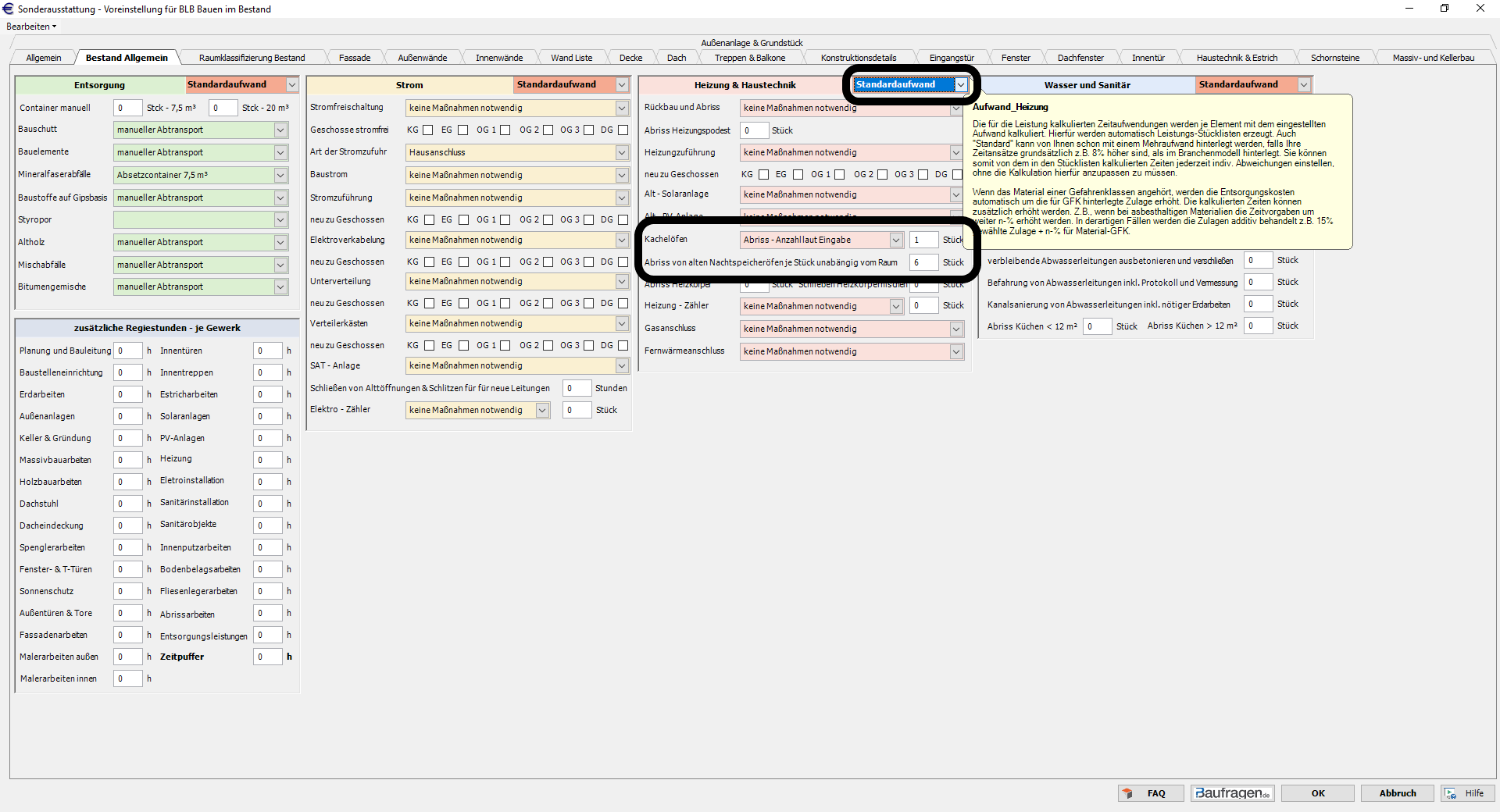The image size is (1500, 812).
Task: Open Entsorgung Standardaufwand dropdown
Action: pos(292,85)
